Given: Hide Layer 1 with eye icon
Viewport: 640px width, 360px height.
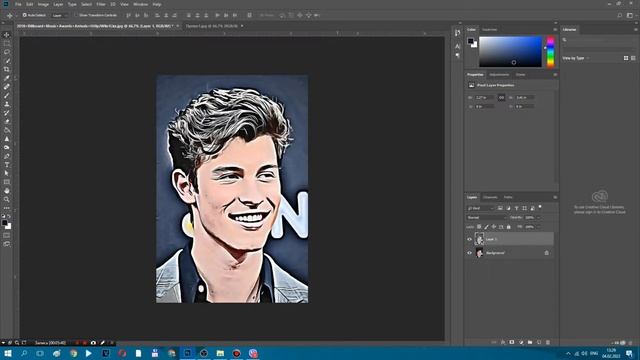Looking at the screenshot, I should click(x=469, y=240).
